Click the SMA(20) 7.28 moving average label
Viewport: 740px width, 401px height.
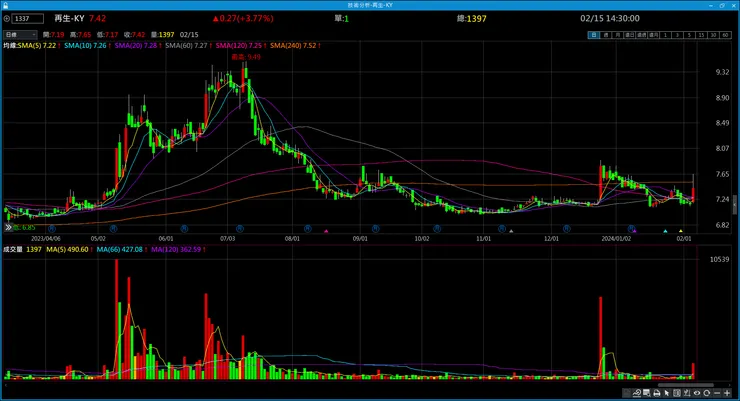[x=138, y=46]
